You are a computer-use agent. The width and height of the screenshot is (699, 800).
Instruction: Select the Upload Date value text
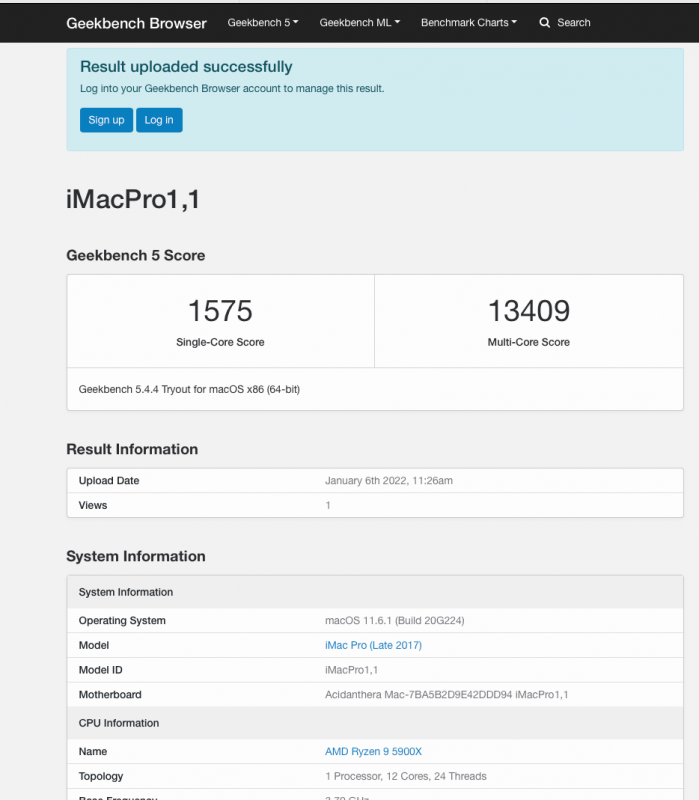pyautogui.click(x=389, y=481)
